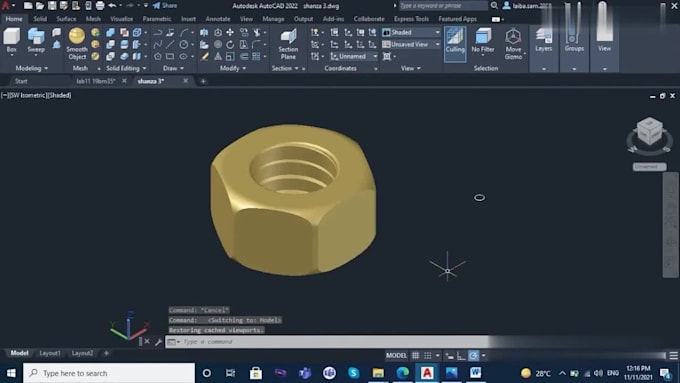Close the command line with X

(147, 342)
